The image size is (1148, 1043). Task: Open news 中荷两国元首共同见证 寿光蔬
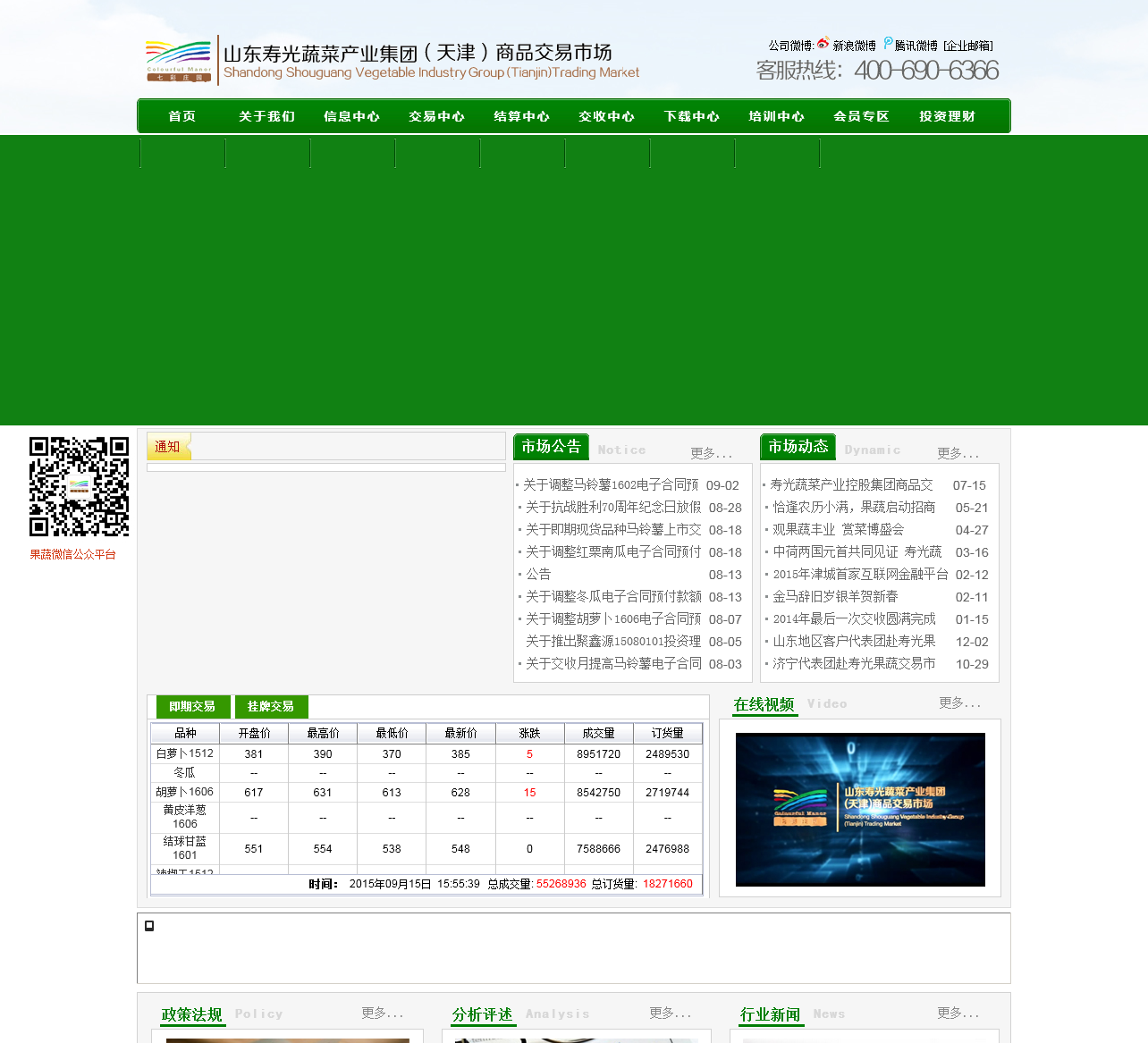pos(857,552)
